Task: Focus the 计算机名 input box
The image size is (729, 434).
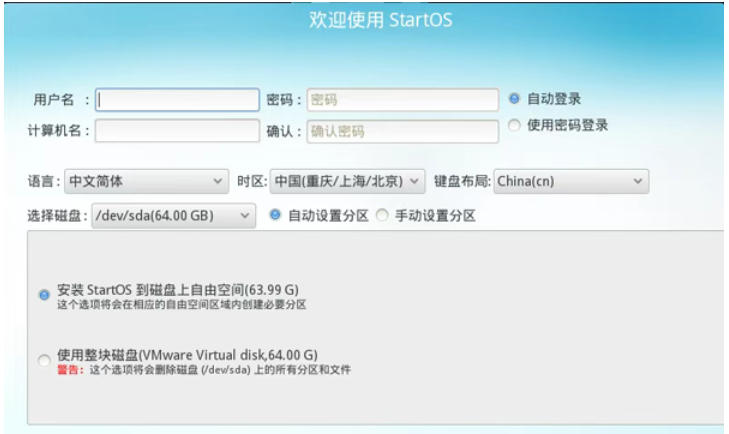Action: [177, 131]
